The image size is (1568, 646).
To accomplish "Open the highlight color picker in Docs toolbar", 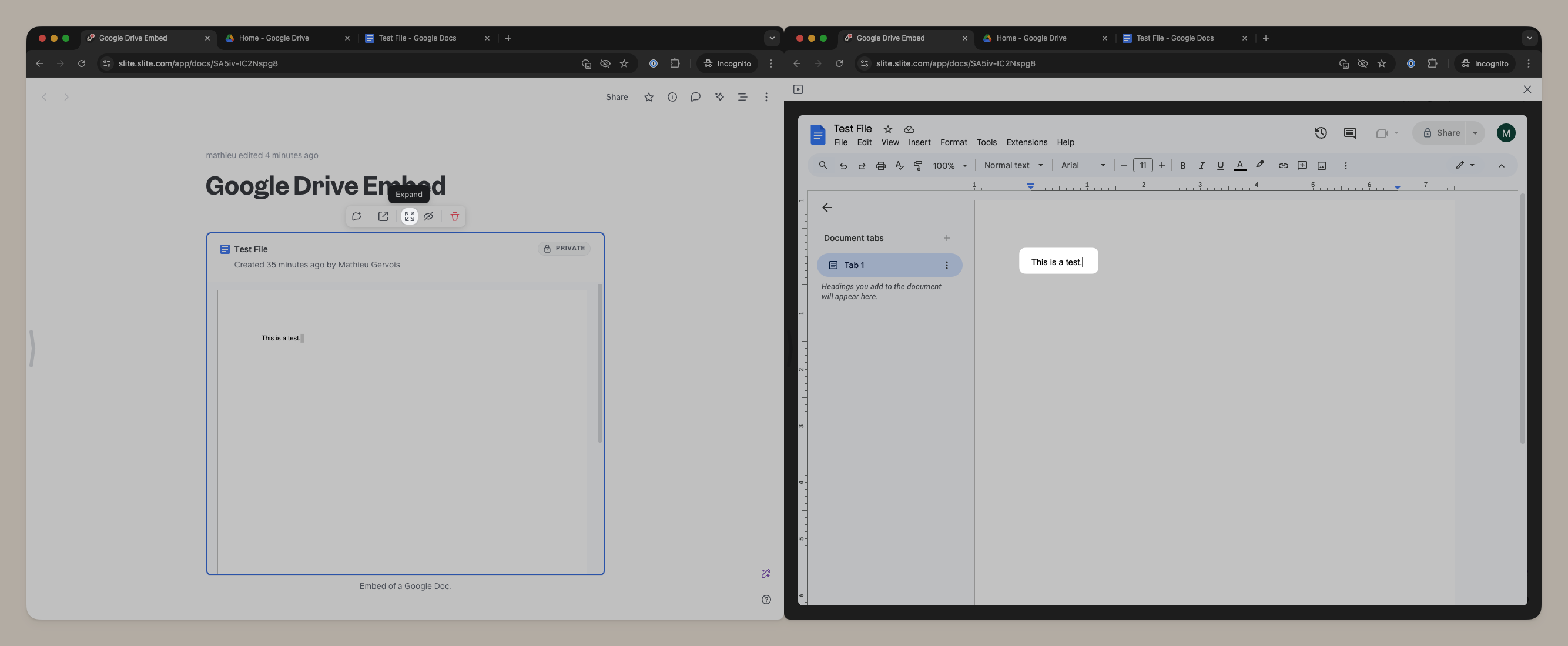I will (1259, 165).
